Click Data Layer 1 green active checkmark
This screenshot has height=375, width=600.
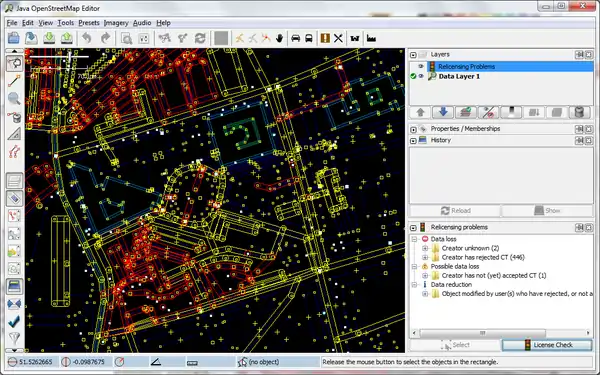[413, 76]
